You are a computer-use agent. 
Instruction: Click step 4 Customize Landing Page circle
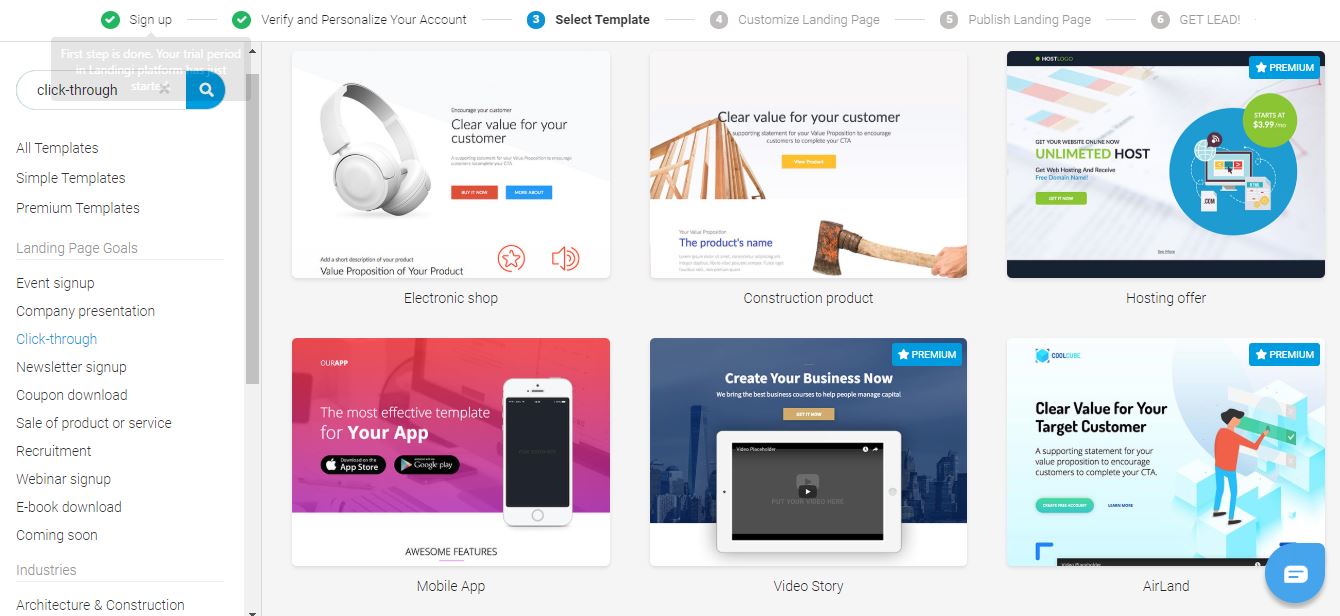(719, 19)
